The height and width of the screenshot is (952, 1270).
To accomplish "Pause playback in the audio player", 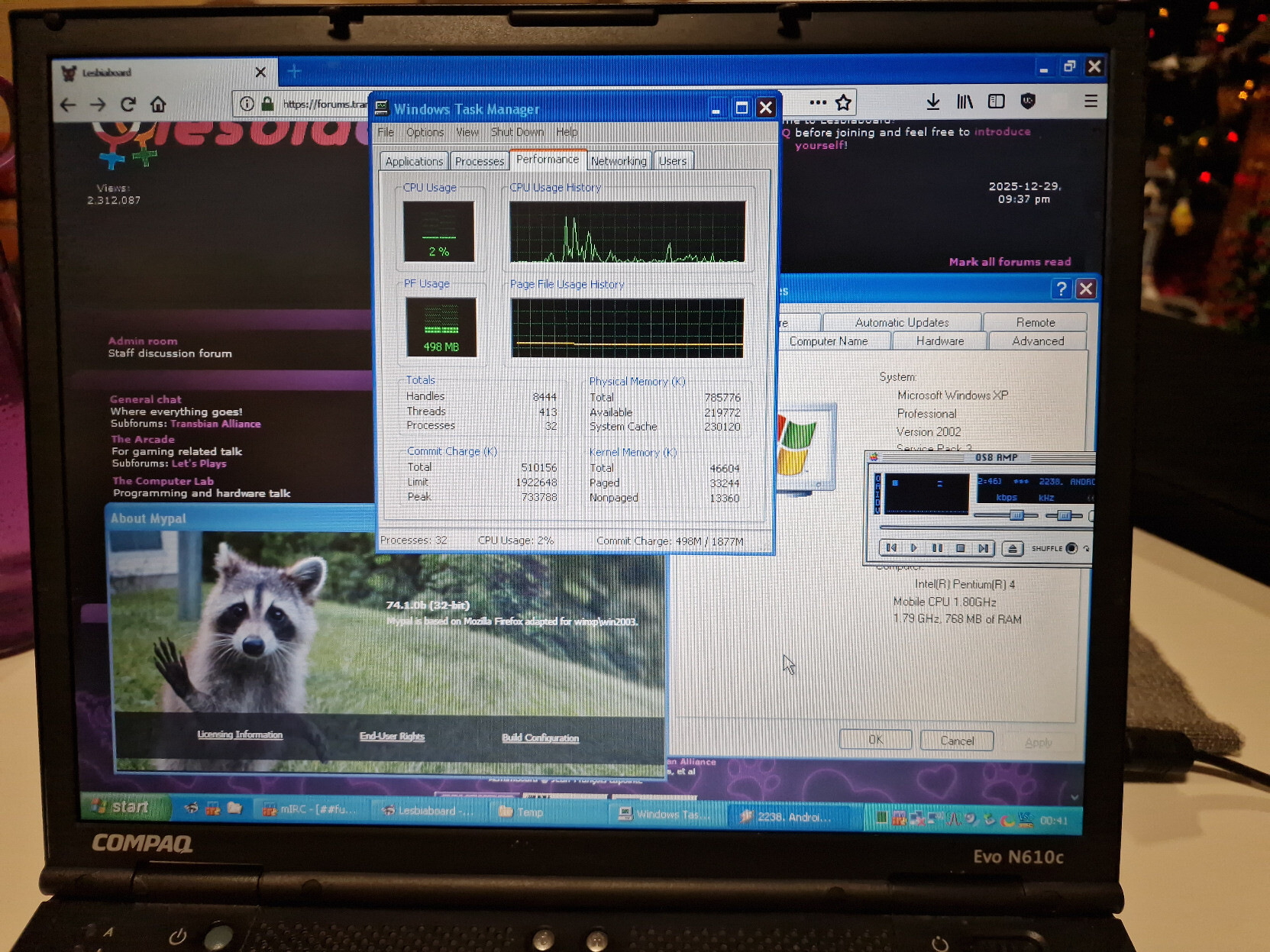I will pos(937,547).
